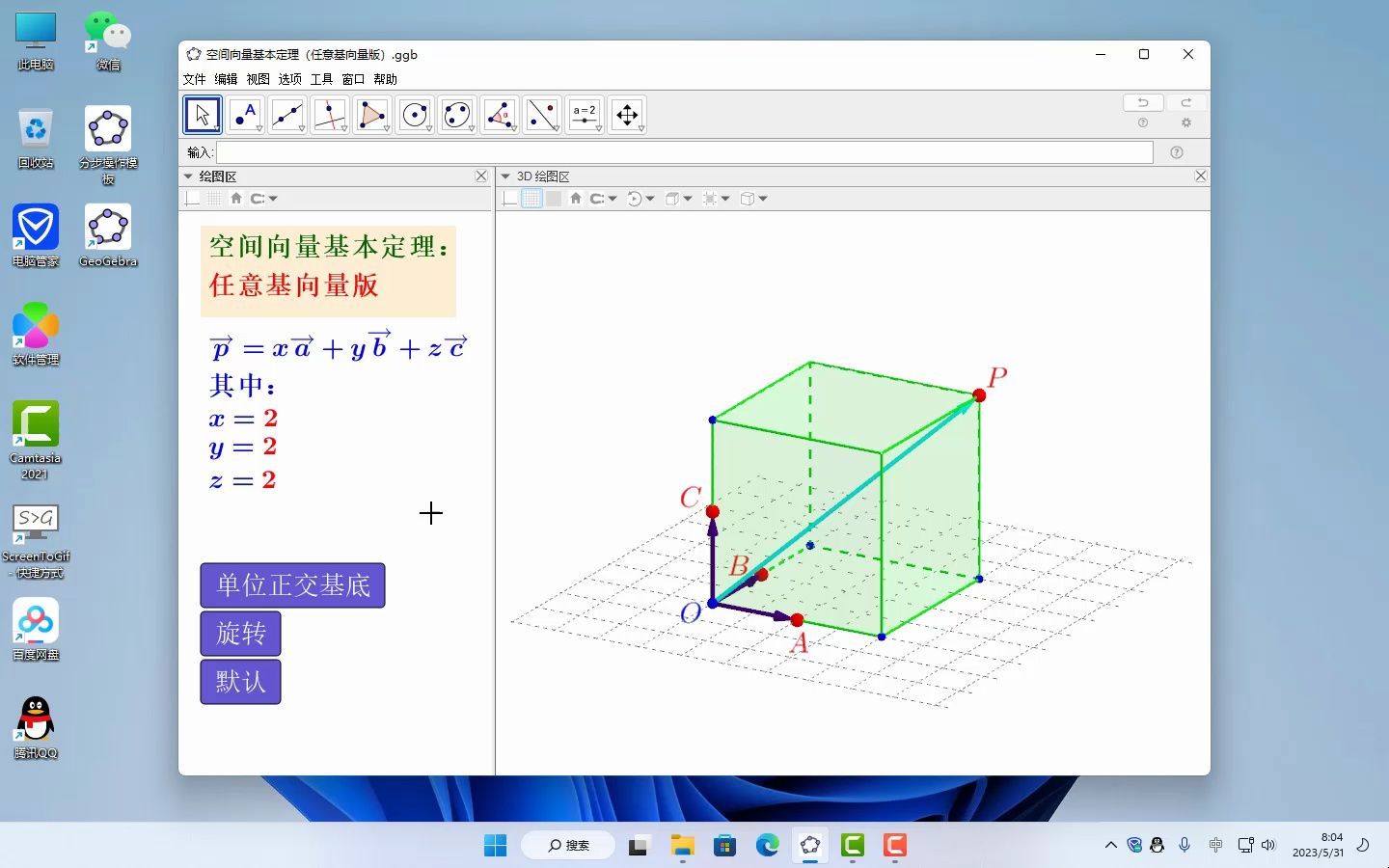Select the Reflect about Line tool

[x=542, y=115]
